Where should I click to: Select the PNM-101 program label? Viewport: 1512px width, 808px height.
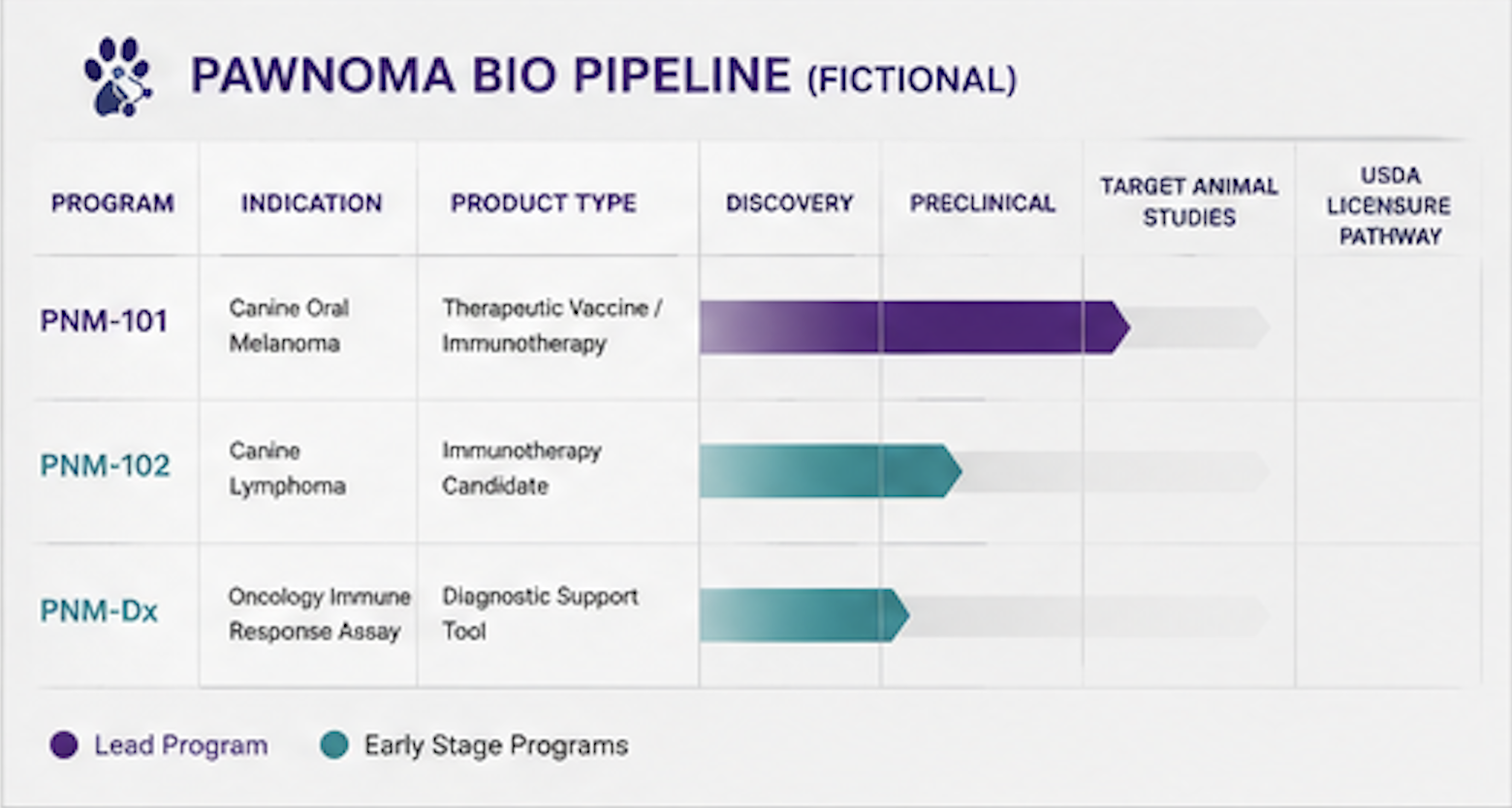104,321
